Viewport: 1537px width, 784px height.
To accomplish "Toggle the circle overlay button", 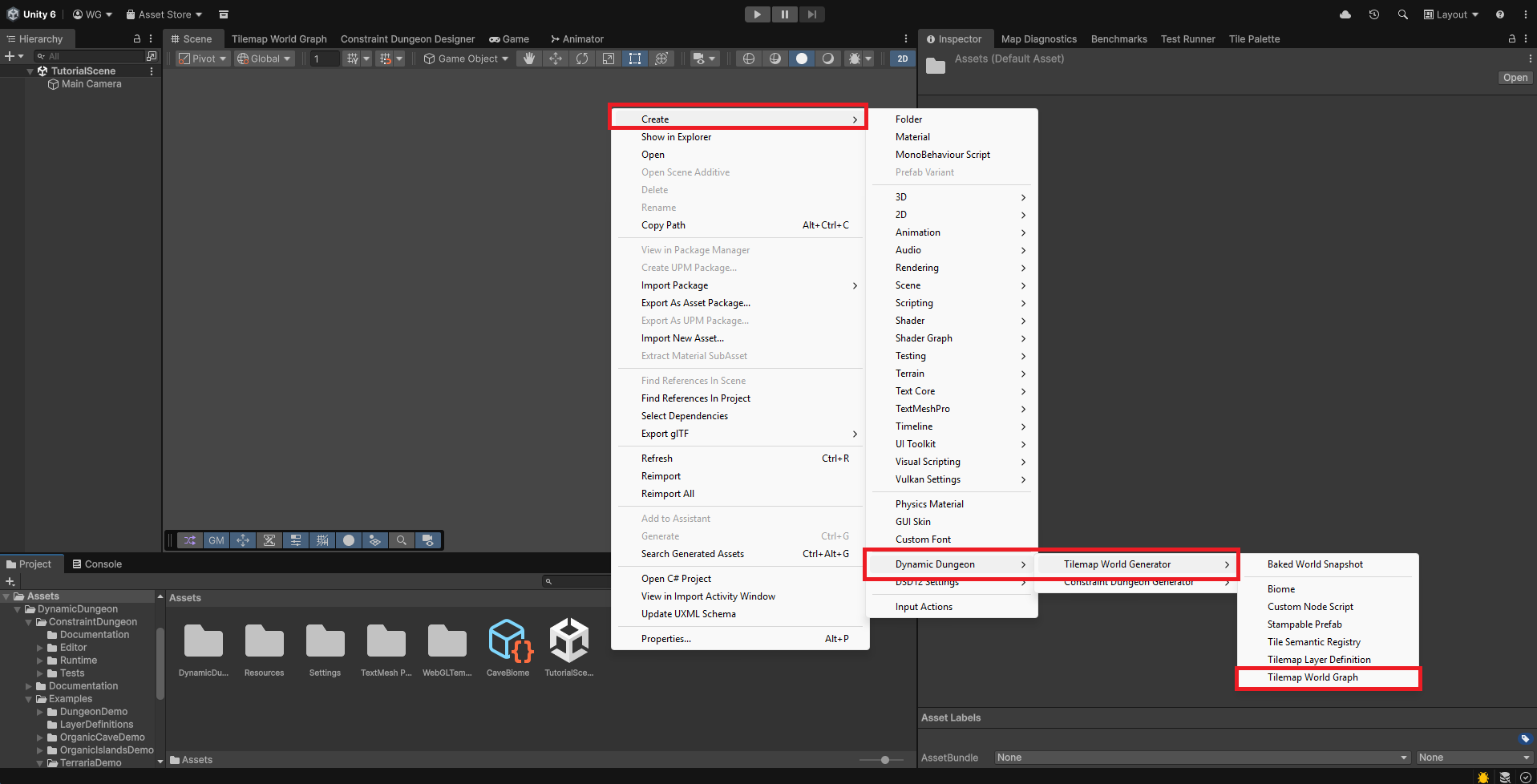I will coord(349,540).
